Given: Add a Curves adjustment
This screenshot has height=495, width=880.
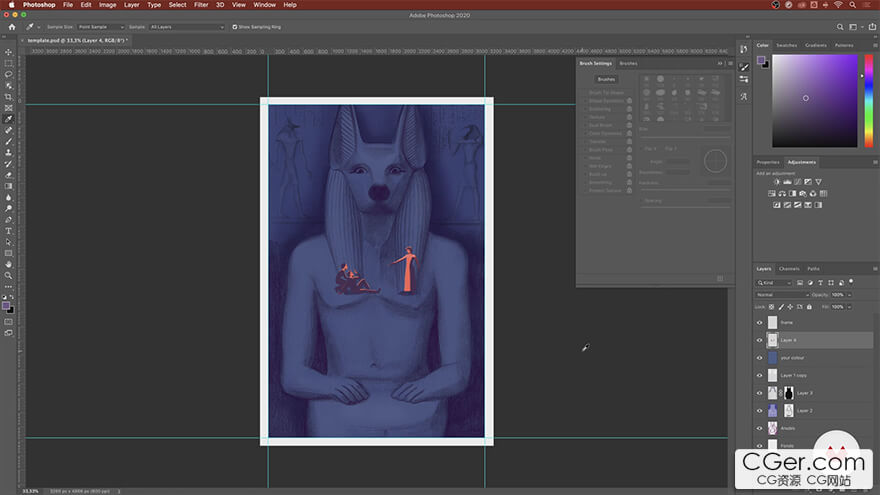Looking at the screenshot, I should tap(798, 182).
